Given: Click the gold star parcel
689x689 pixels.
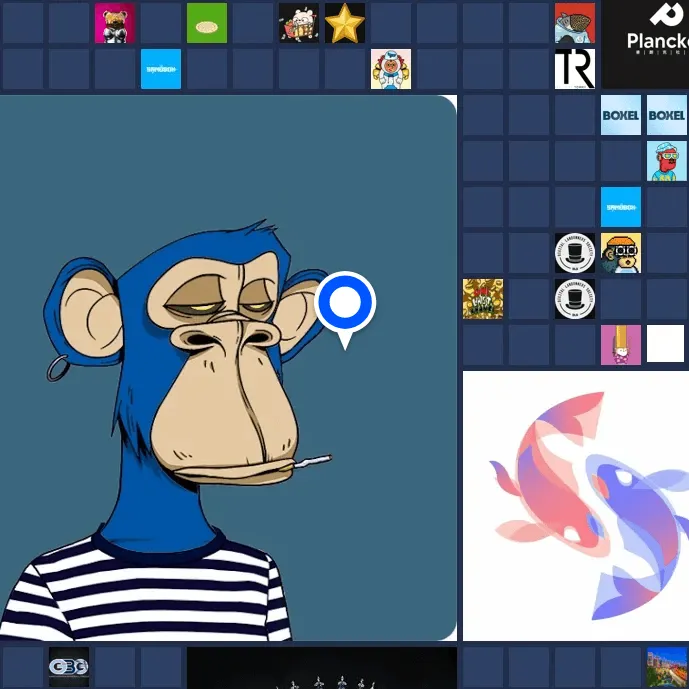Looking at the screenshot, I should pyautogui.click(x=345, y=23).
